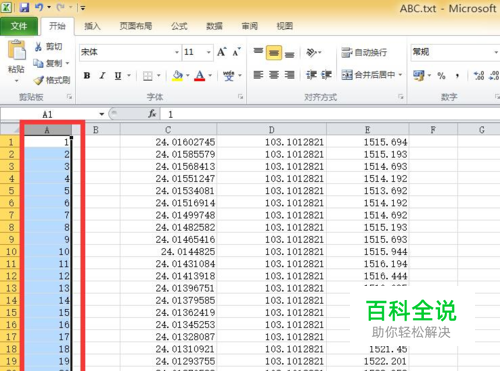
Task: Click merge and center 合并后居中
Action: 368,75
